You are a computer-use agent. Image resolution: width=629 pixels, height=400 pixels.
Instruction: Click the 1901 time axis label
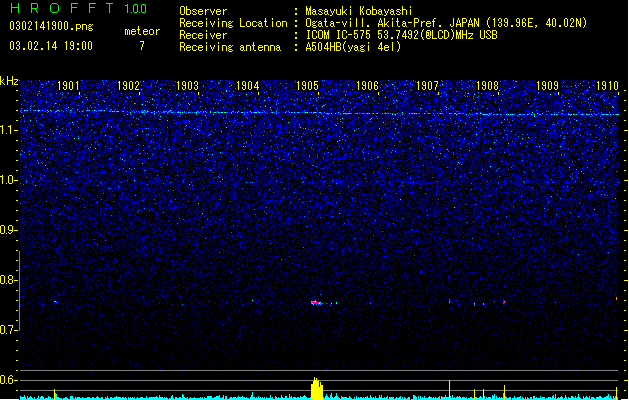(68, 86)
